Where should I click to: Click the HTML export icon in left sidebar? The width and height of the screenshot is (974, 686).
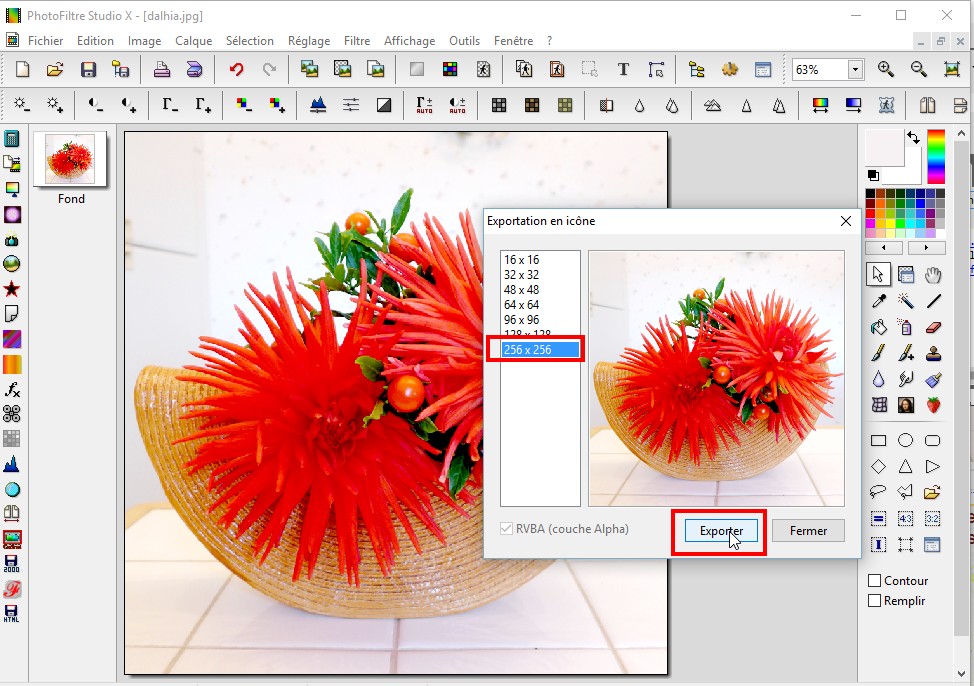(12, 614)
